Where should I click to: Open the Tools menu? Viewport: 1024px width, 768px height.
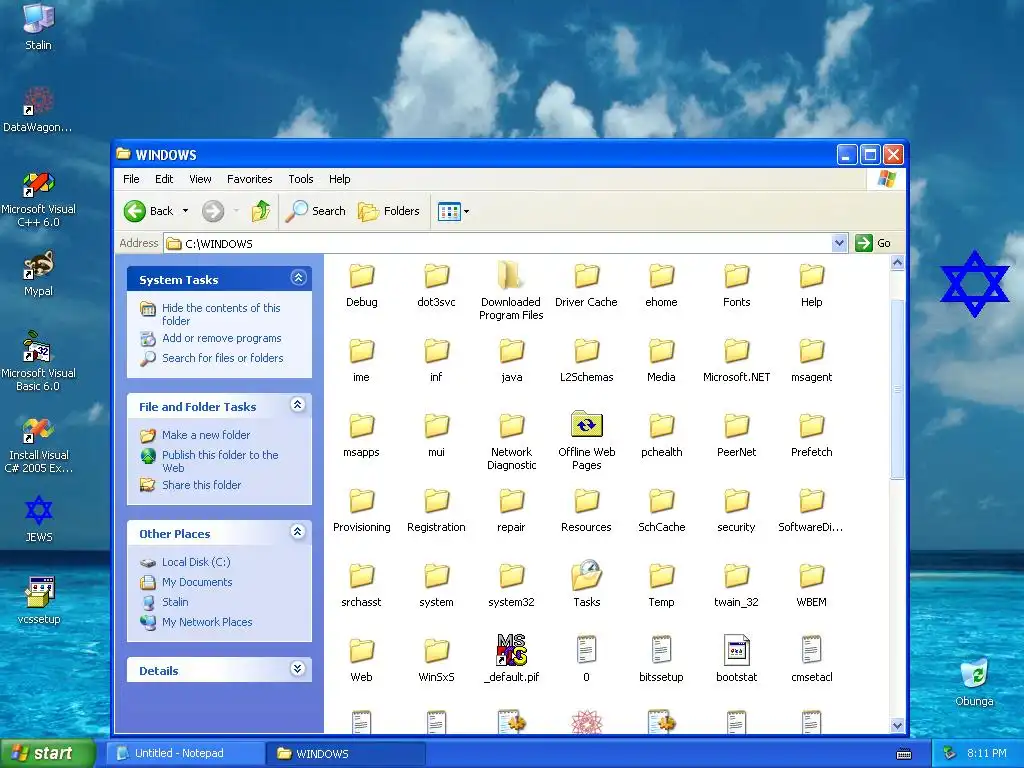(x=300, y=179)
